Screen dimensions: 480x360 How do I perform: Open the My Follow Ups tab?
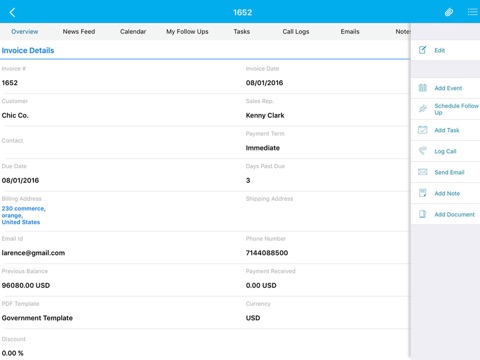click(187, 32)
